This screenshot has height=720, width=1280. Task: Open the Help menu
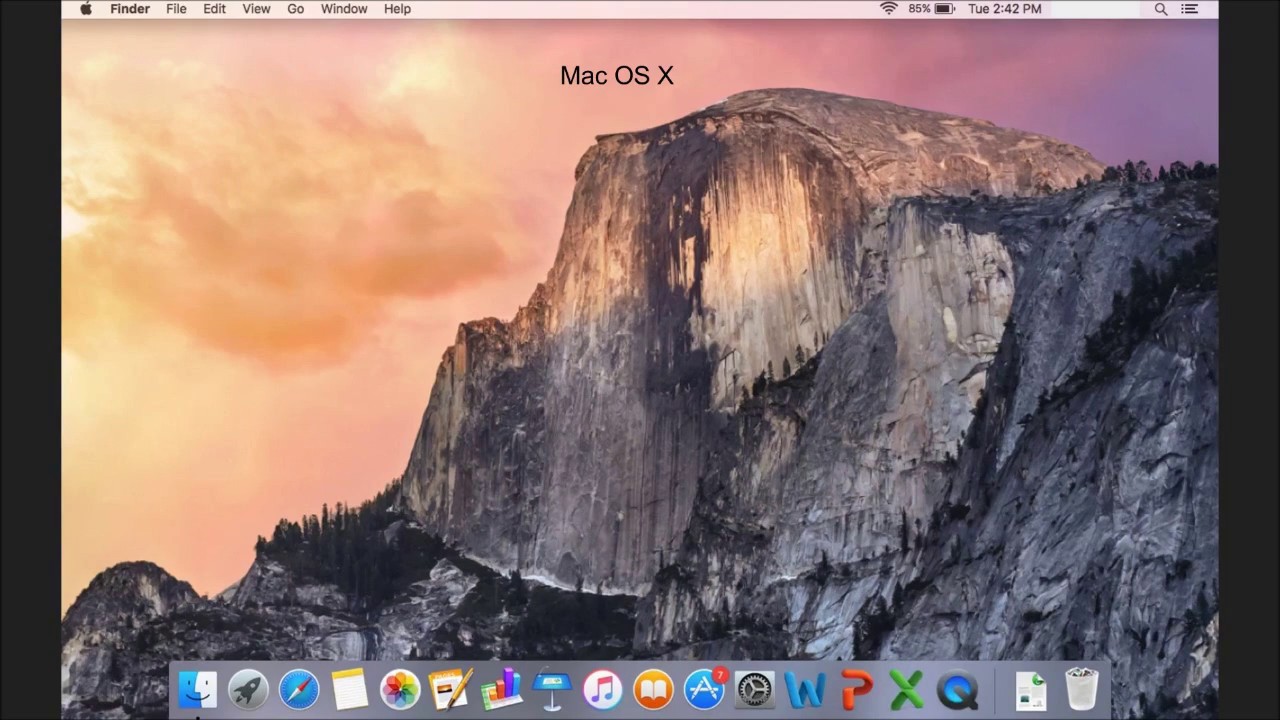point(397,9)
